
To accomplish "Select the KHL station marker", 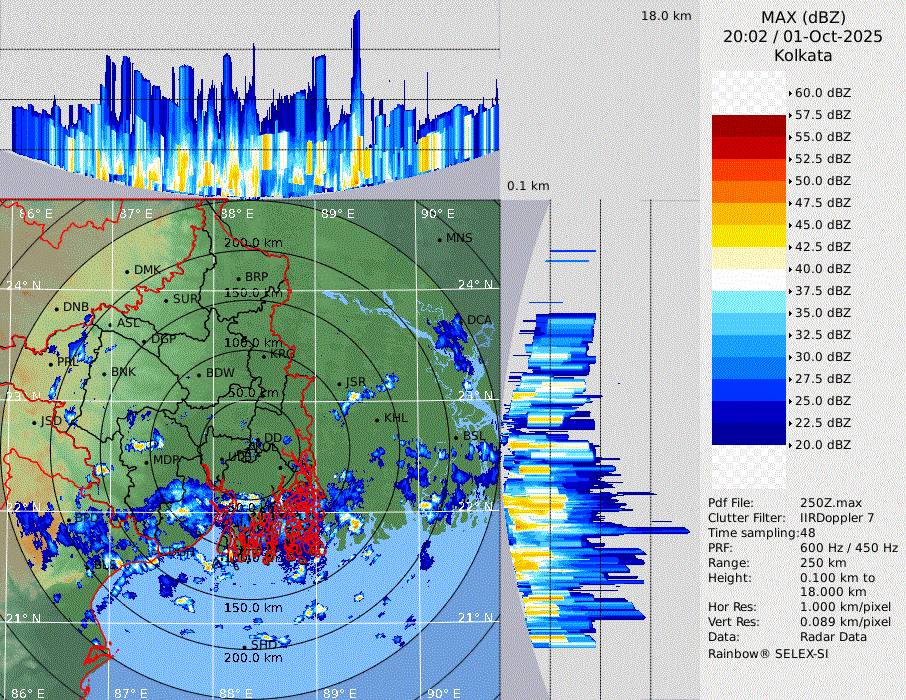I will (377, 419).
